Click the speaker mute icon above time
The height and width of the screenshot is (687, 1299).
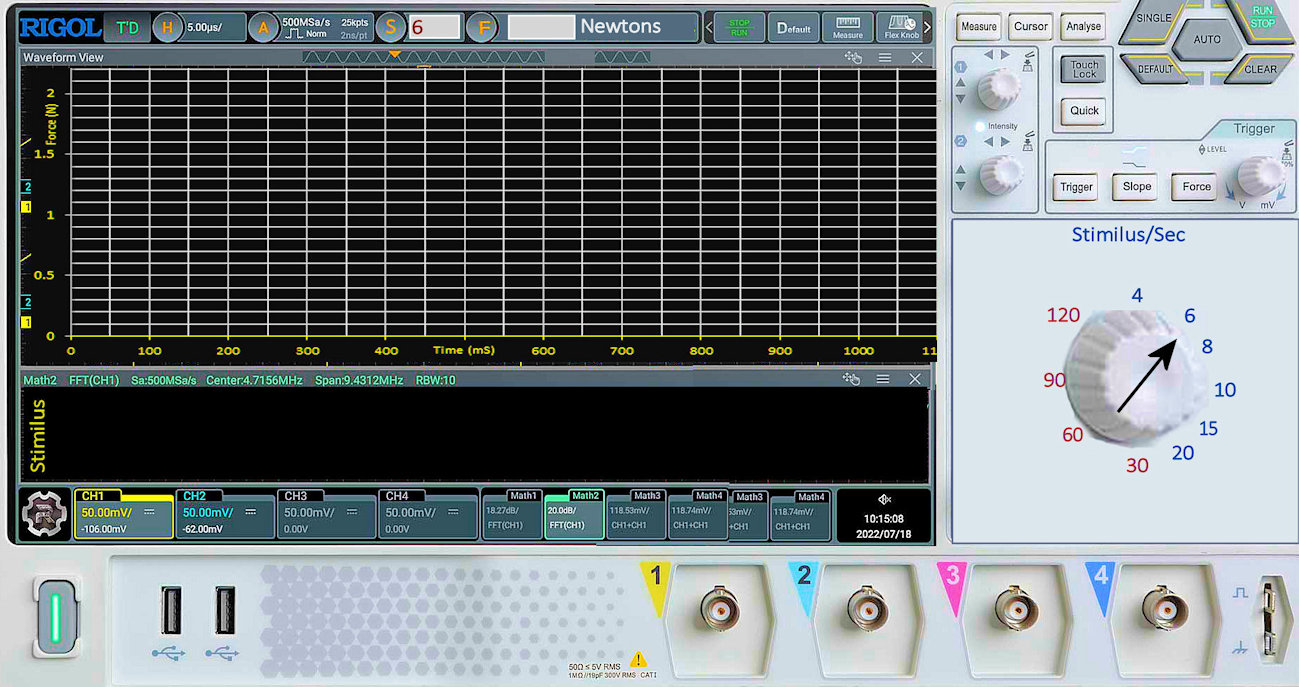click(x=884, y=499)
